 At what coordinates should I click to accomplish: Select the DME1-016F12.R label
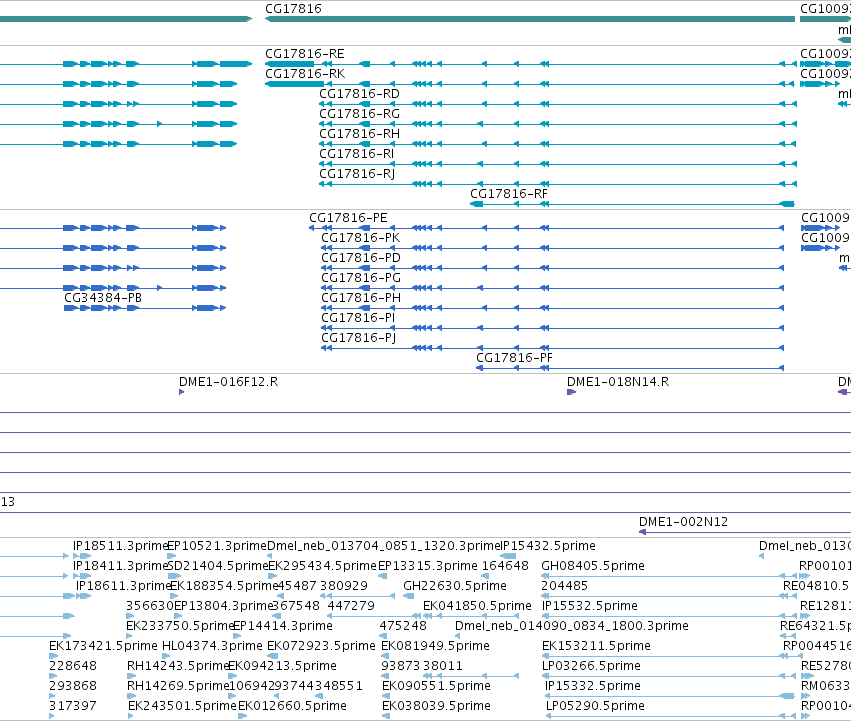pyautogui.click(x=228, y=382)
